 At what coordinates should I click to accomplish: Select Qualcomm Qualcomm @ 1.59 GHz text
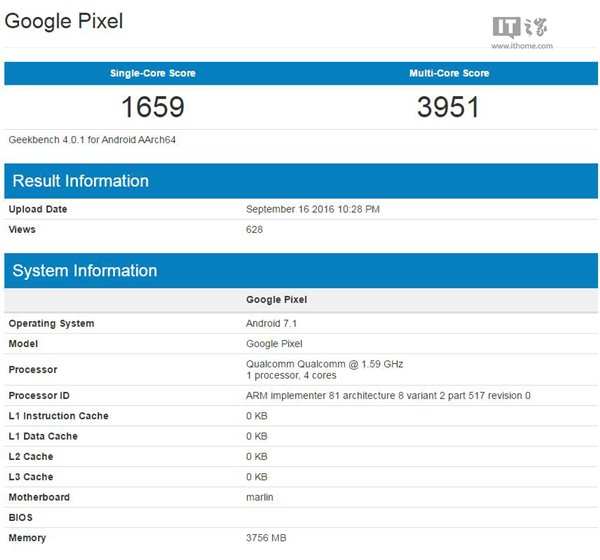point(324,364)
